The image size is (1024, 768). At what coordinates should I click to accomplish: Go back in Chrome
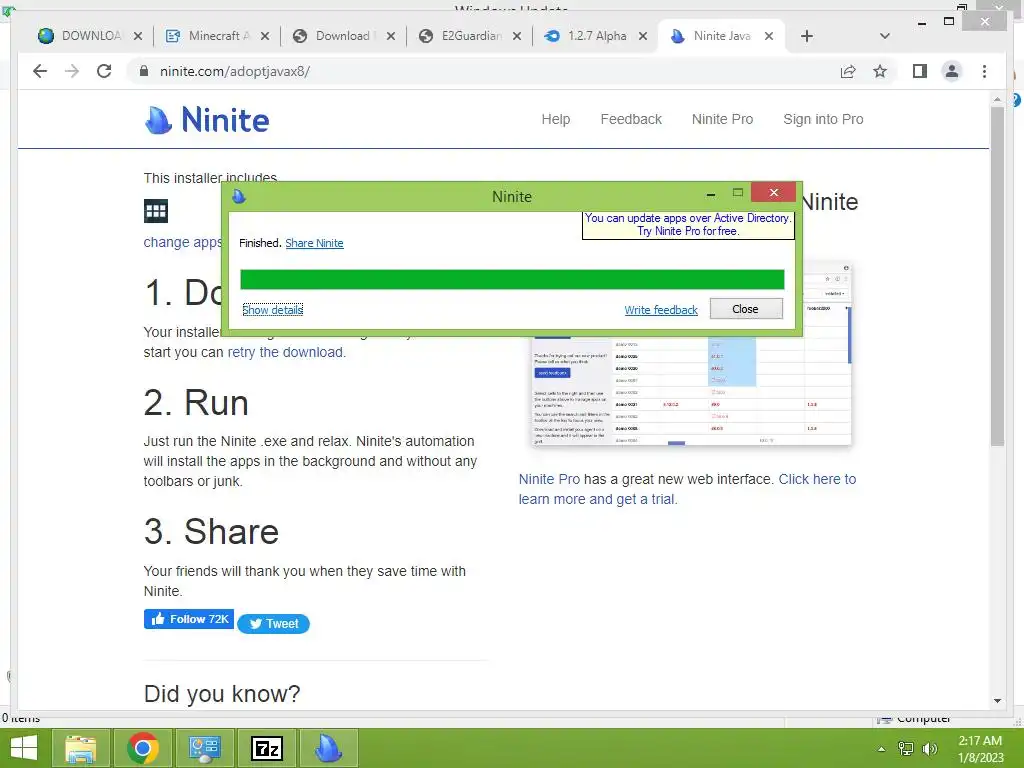[x=40, y=71]
